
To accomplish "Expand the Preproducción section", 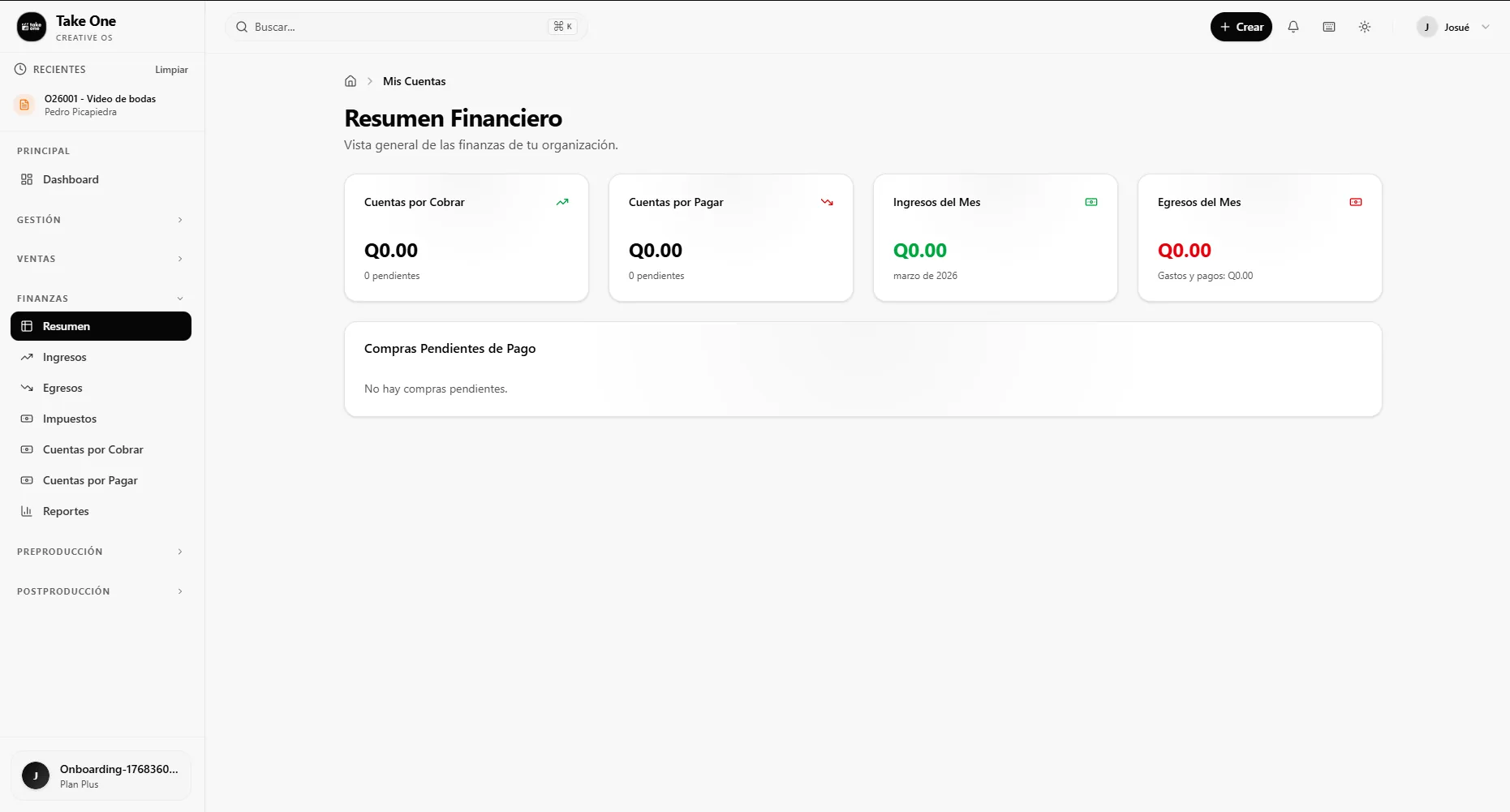I will click(101, 552).
